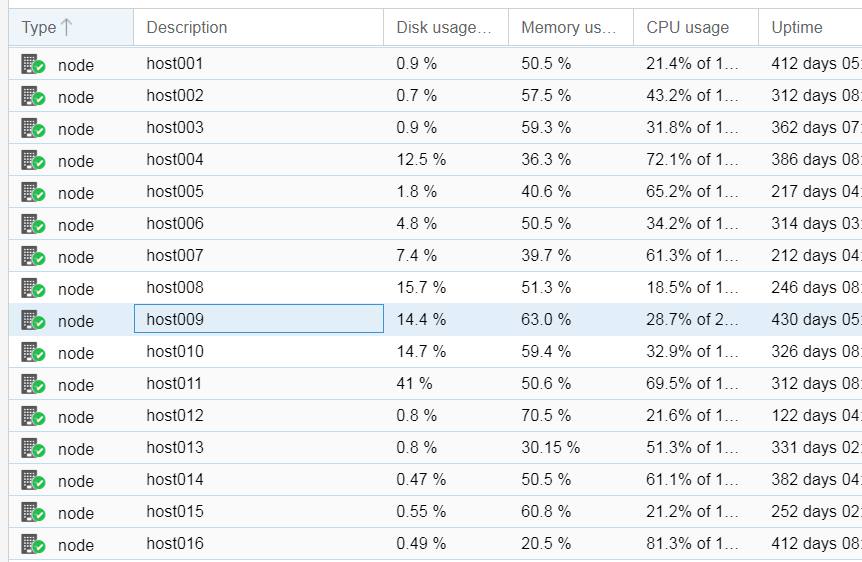This screenshot has width=862, height=562.
Task: Click the 70.5 % memory usage cell
Action: coord(546,416)
